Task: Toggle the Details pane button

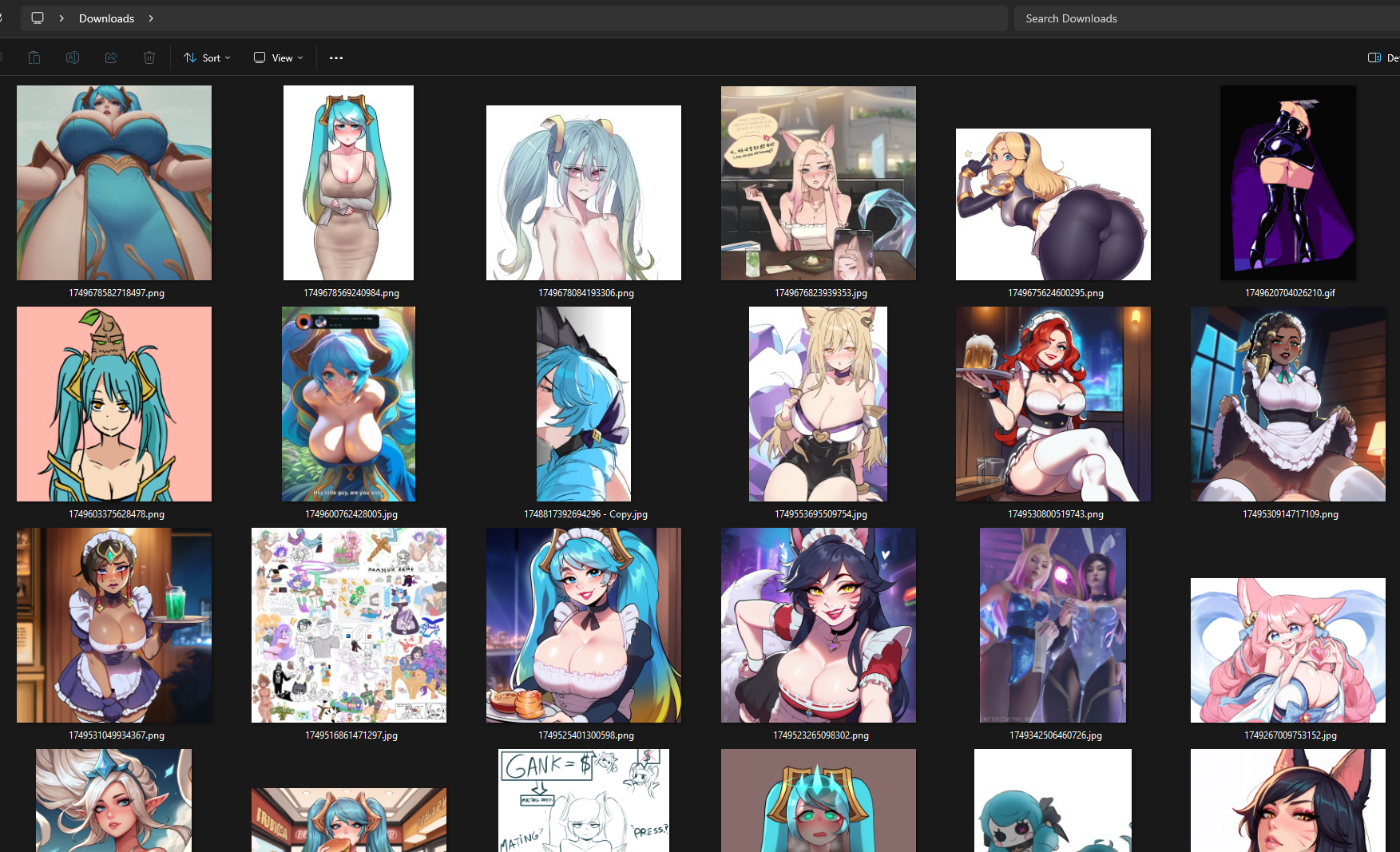Action: (x=1383, y=57)
